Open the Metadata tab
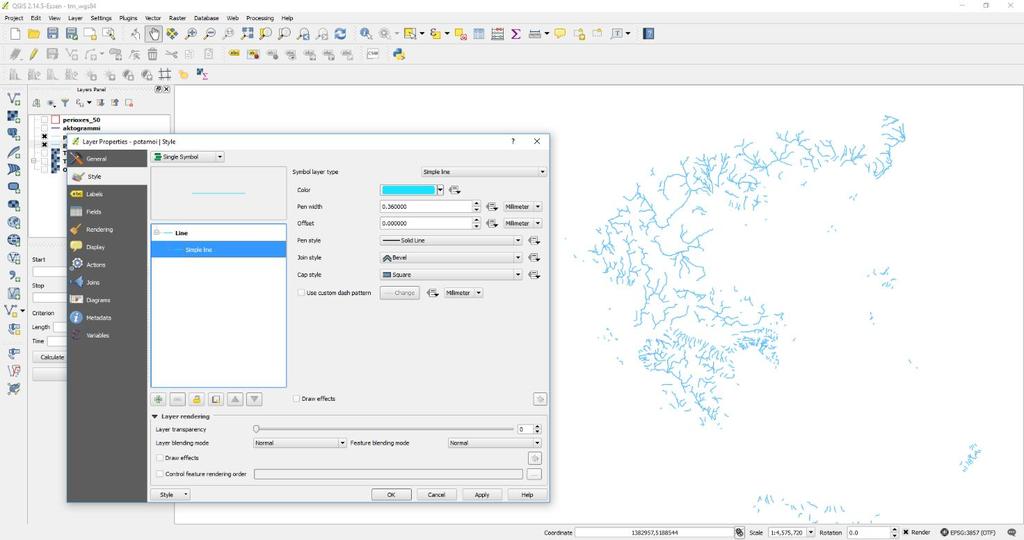Image resolution: width=1024 pixels, height=540 pixels. (107, 317)
